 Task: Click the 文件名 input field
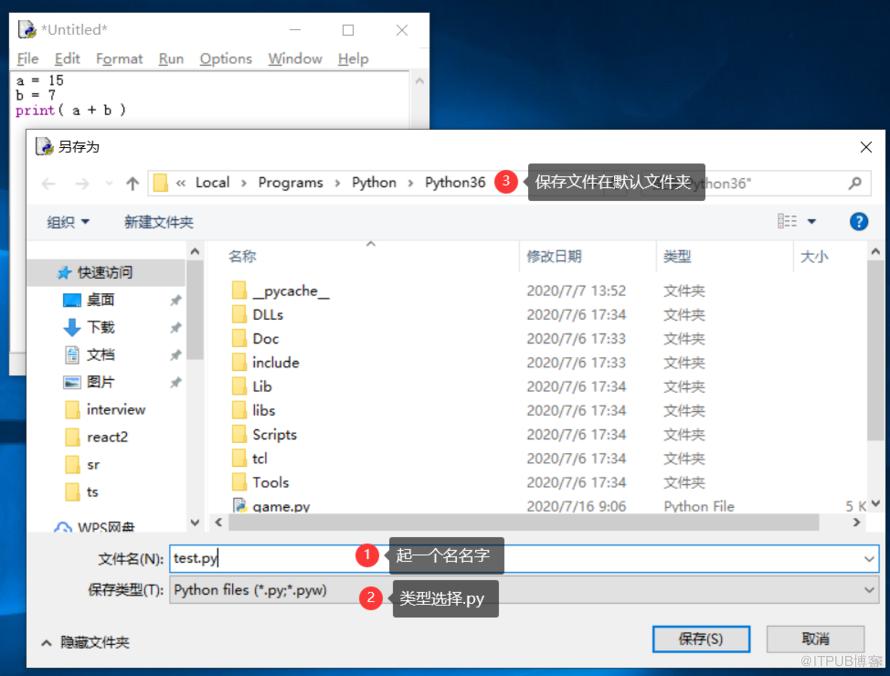coord(523,559)
